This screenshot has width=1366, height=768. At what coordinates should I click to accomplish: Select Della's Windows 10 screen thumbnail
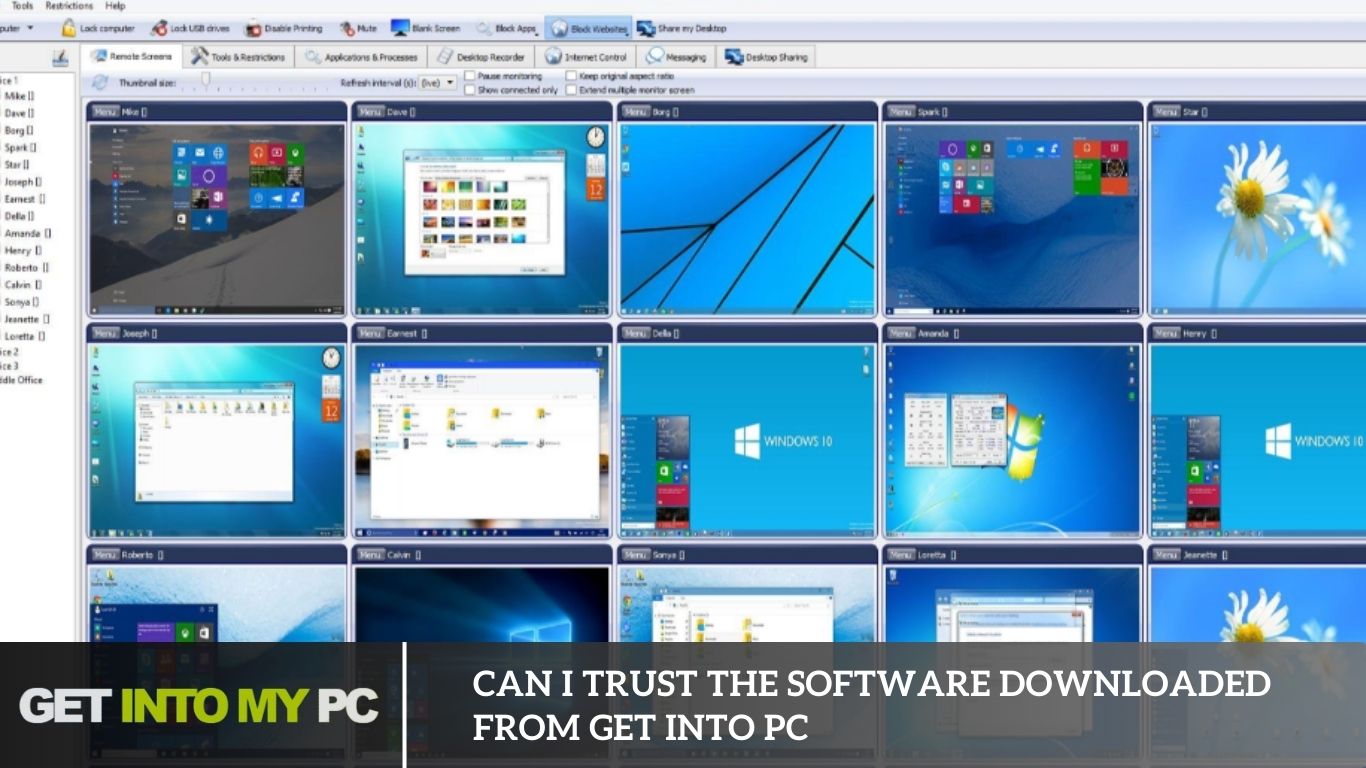[747, 440]
